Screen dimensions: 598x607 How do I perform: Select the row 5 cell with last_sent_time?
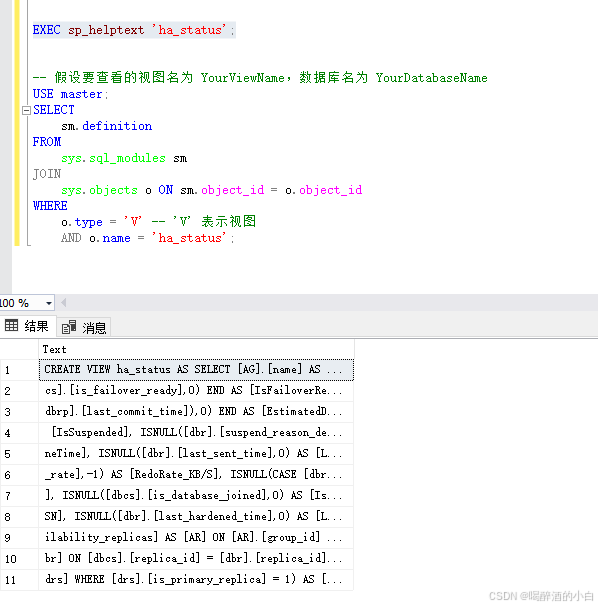[196, 454]
